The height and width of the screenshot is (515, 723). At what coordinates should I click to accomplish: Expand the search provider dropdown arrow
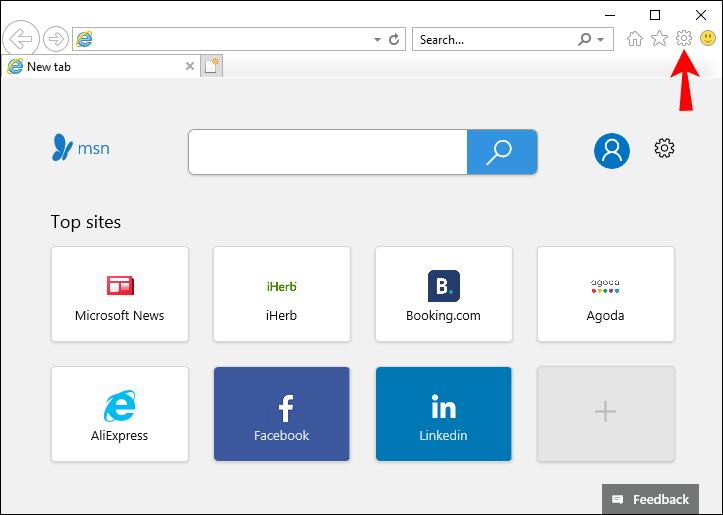600,40
